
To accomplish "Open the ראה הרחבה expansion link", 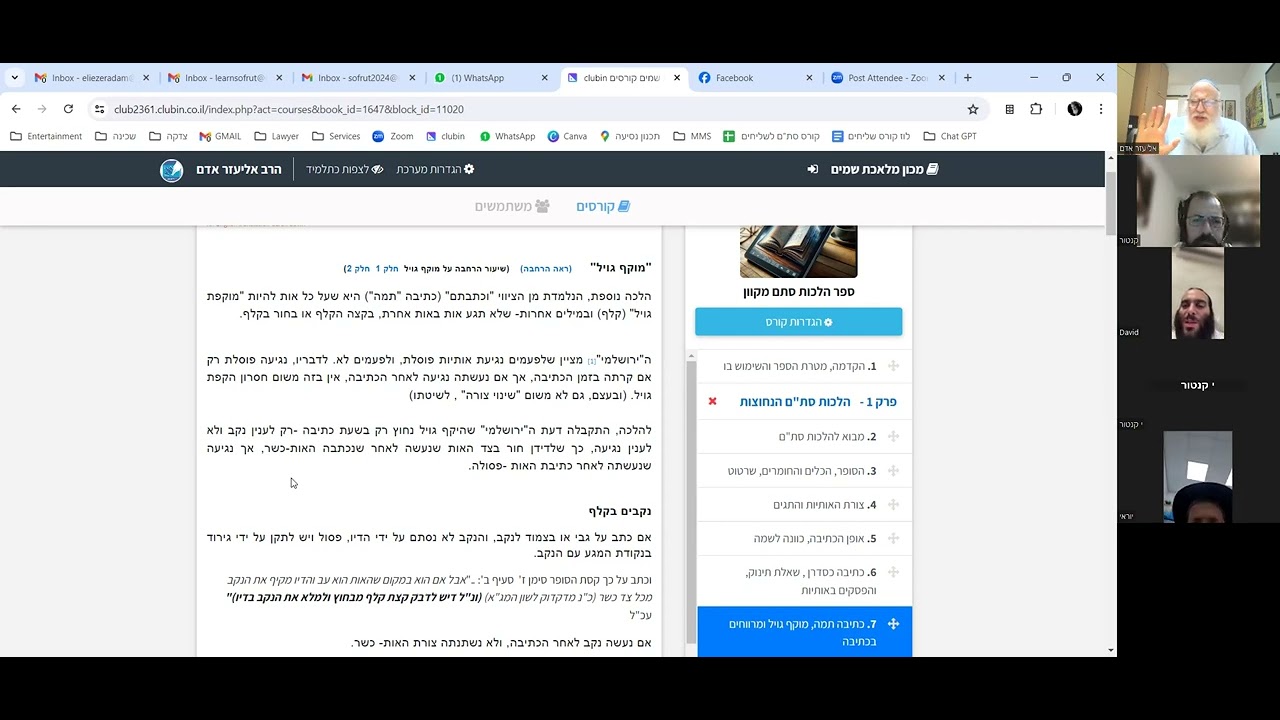I will (546, 269).
